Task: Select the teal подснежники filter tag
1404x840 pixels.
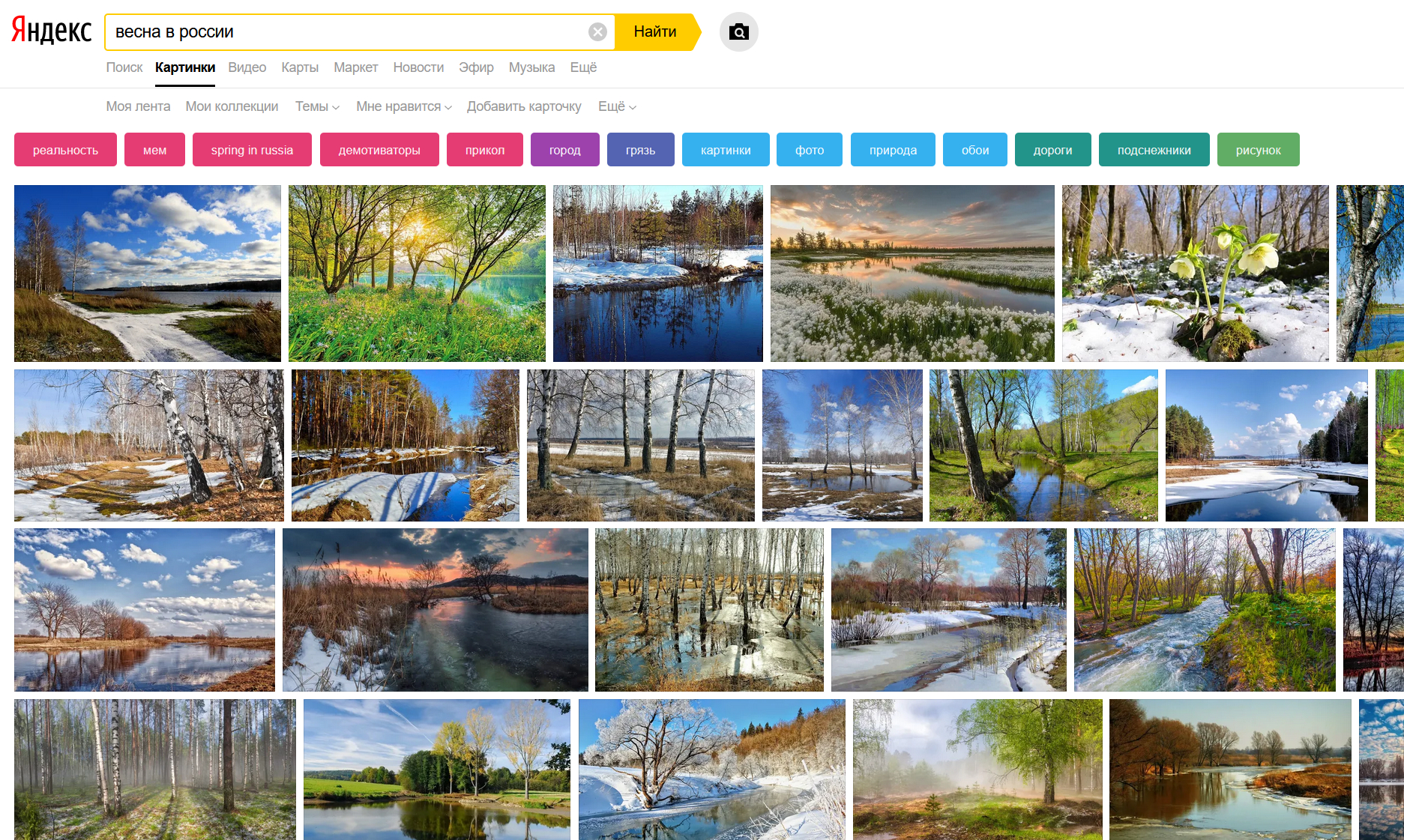Action: coord(1154,150)
